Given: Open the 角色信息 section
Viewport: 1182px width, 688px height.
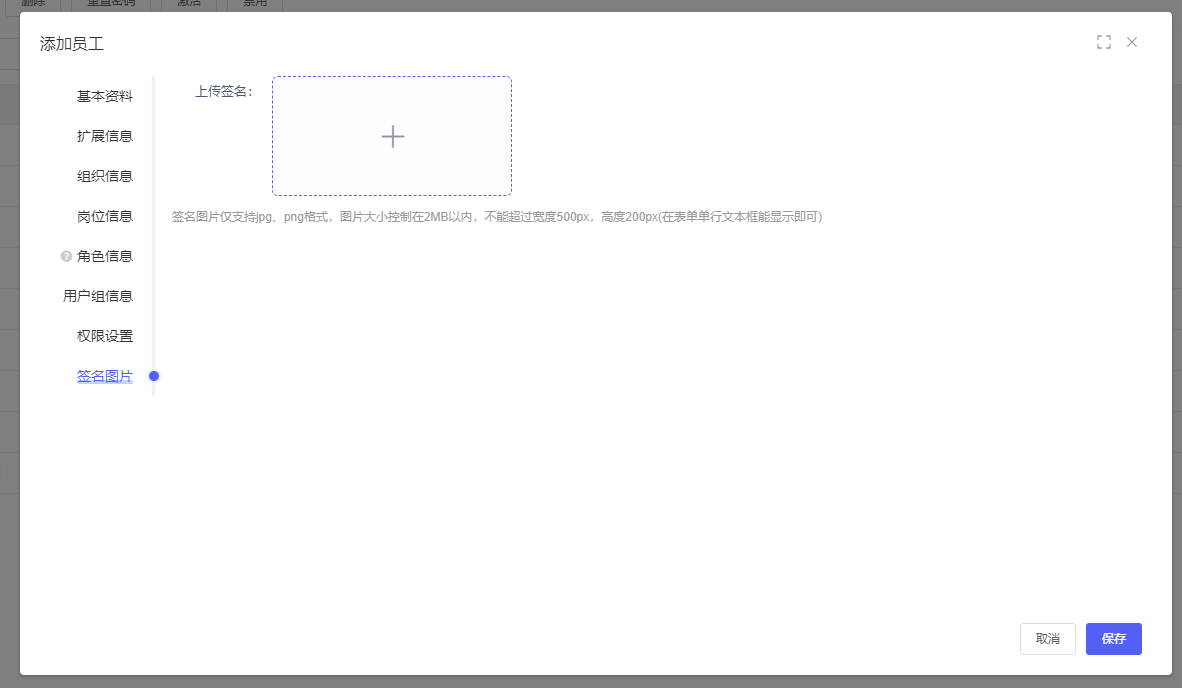Looking at the screenshot, I should tap(104, 256).
